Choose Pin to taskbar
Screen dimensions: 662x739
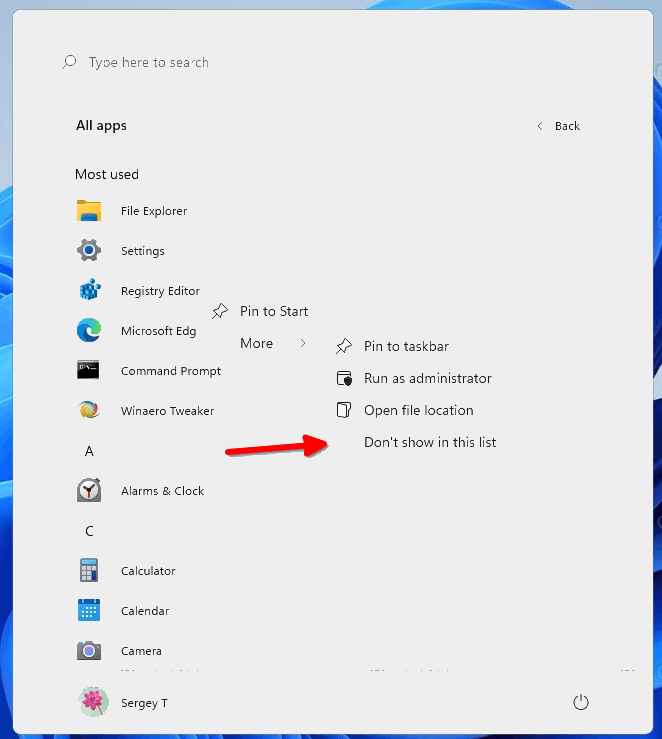(405, 346)
